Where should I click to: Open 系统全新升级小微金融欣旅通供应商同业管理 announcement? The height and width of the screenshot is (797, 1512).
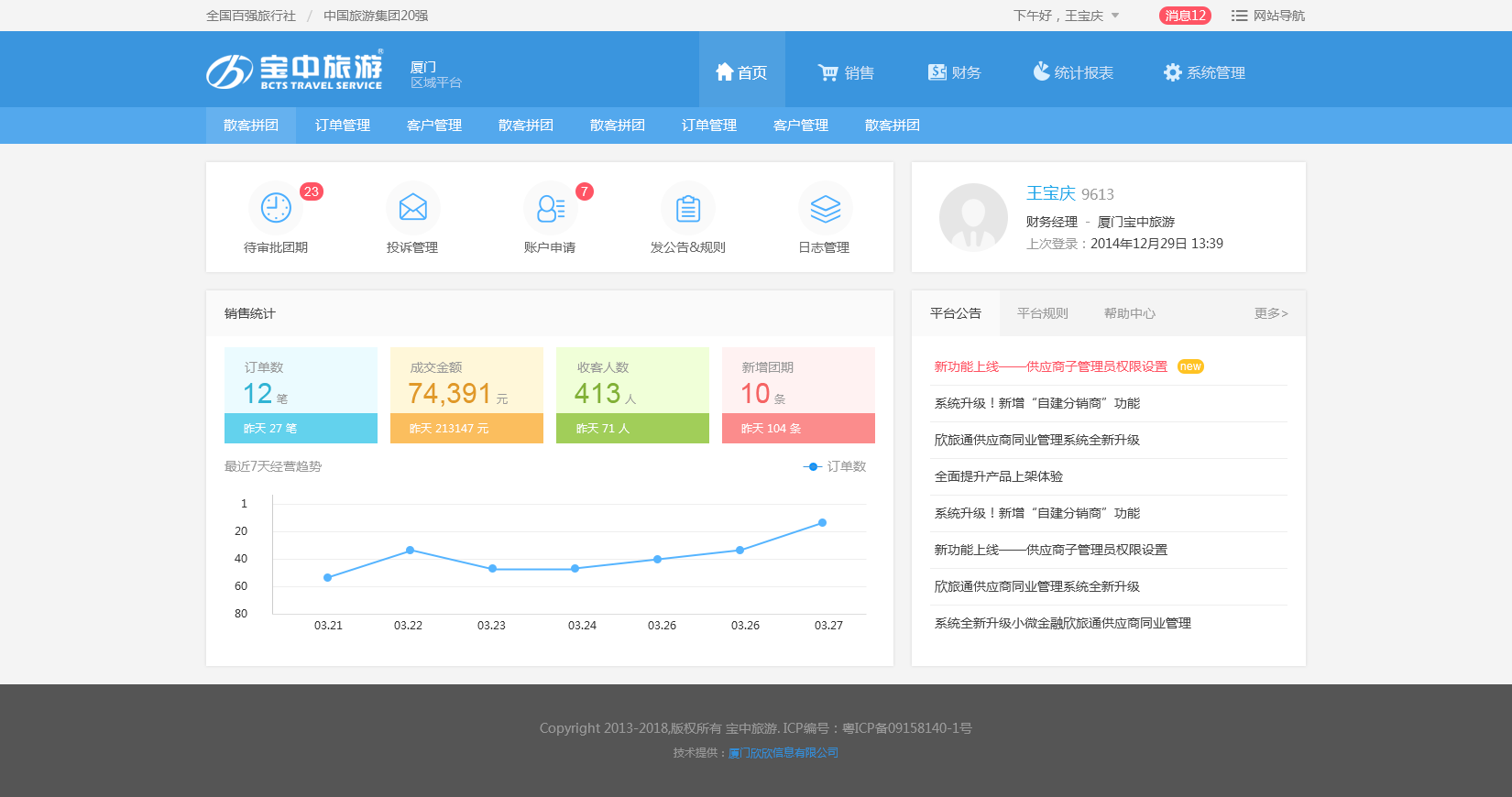tap(1063, 623)
